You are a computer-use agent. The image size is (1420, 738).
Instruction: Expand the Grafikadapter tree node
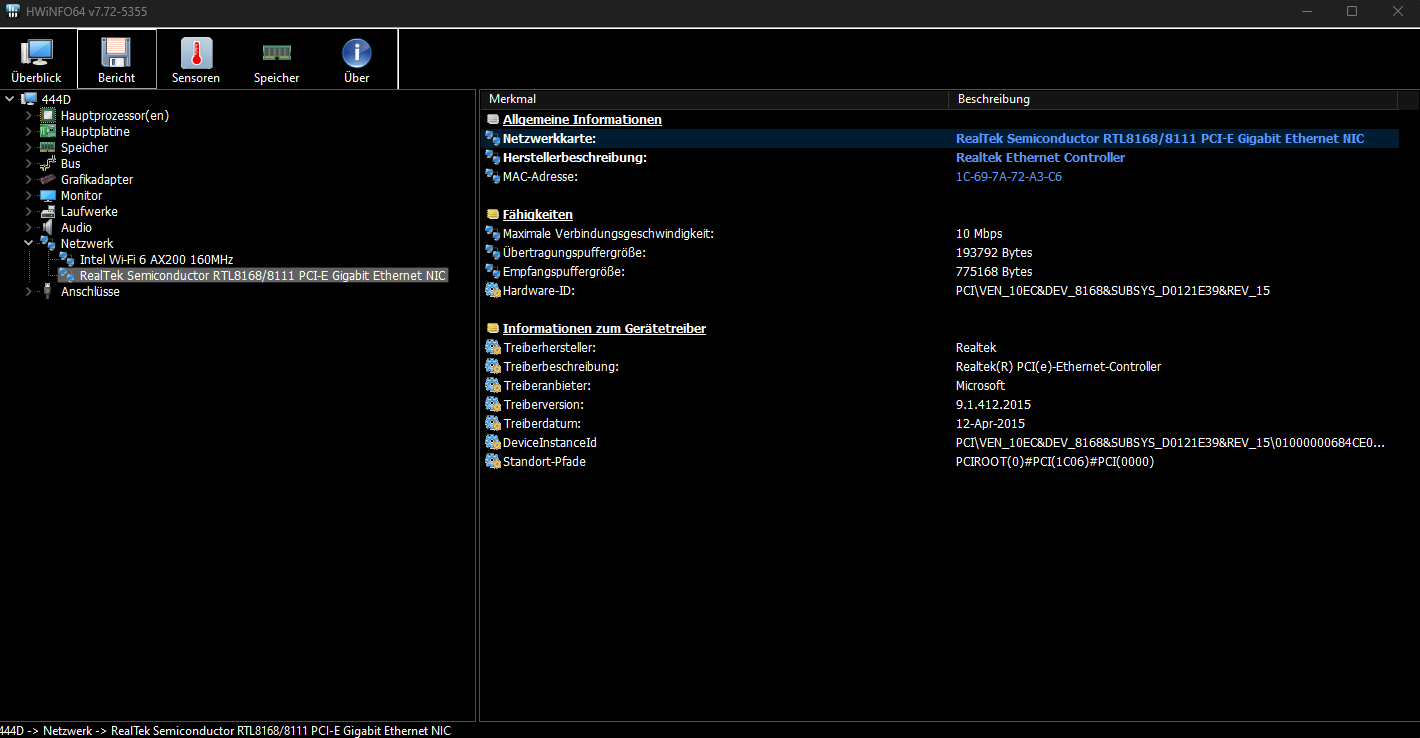coord(28,179)
